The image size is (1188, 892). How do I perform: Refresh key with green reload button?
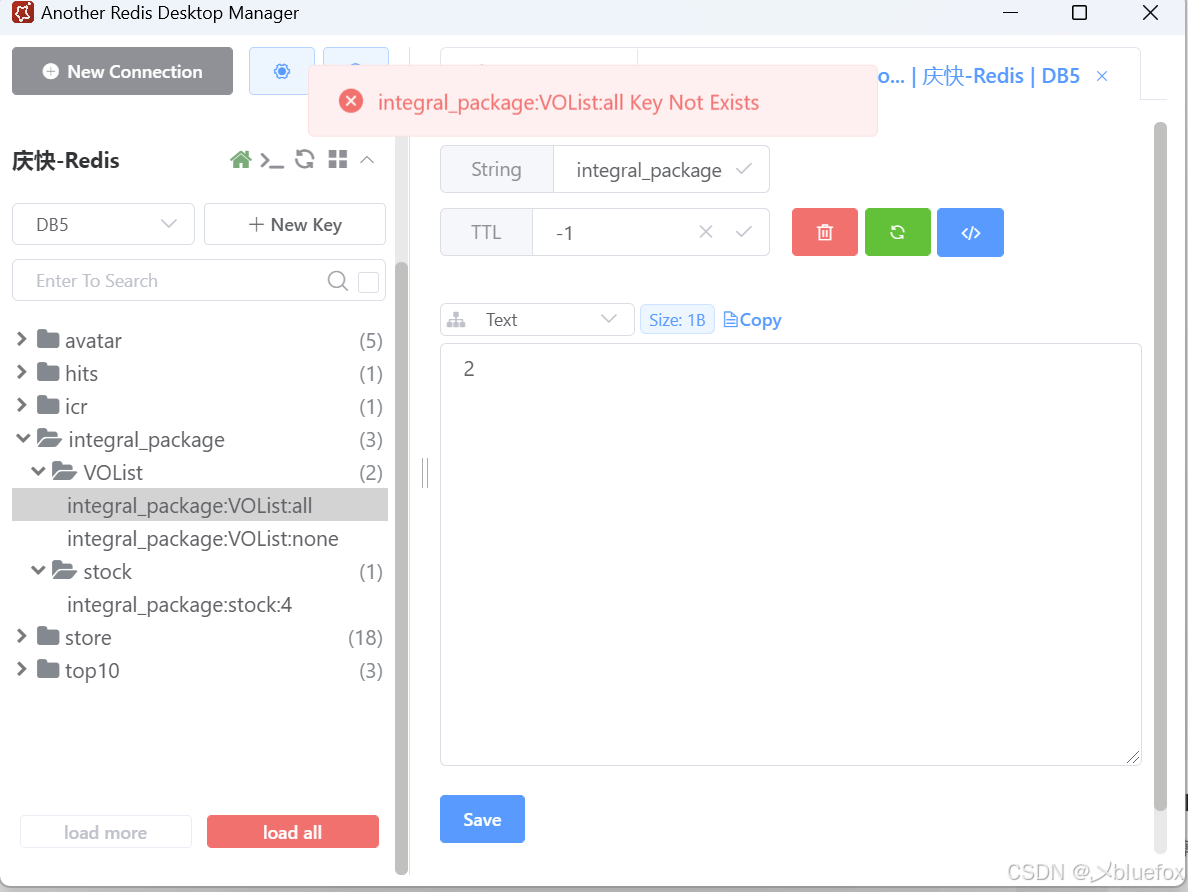click(898, 232)
